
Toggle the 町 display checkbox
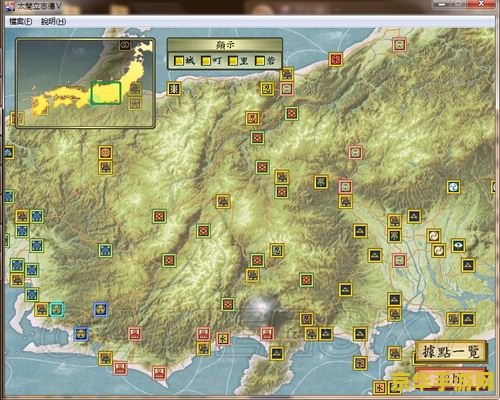pos(207,61)
